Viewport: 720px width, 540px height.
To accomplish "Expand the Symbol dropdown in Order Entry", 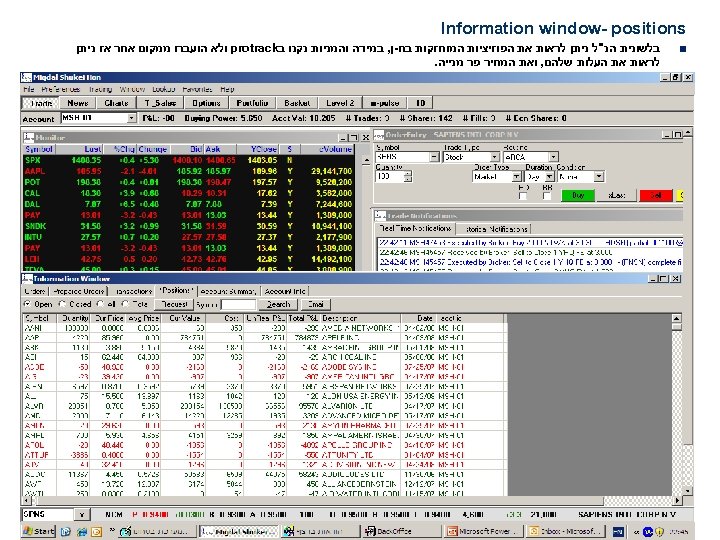I will tap(434, 157).
